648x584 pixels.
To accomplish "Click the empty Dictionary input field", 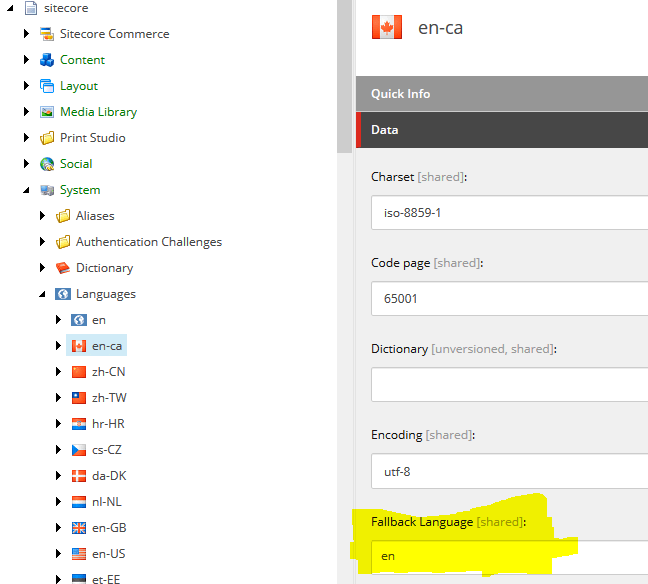I will 510,385.
